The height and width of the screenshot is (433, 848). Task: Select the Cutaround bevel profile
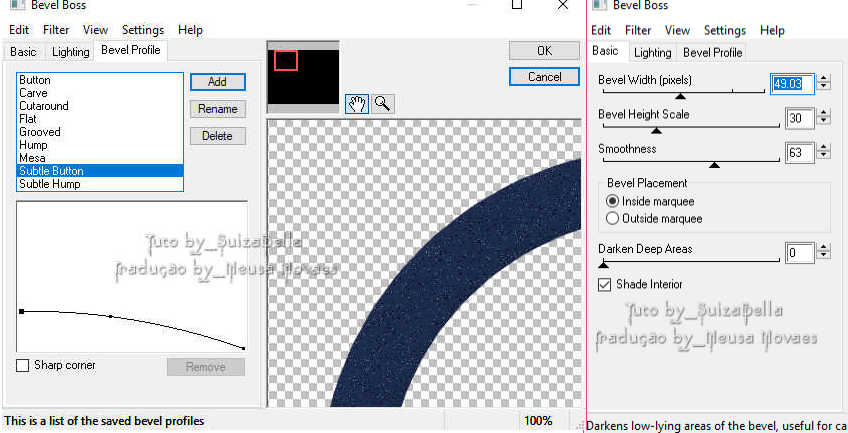[x=100, y=106]
